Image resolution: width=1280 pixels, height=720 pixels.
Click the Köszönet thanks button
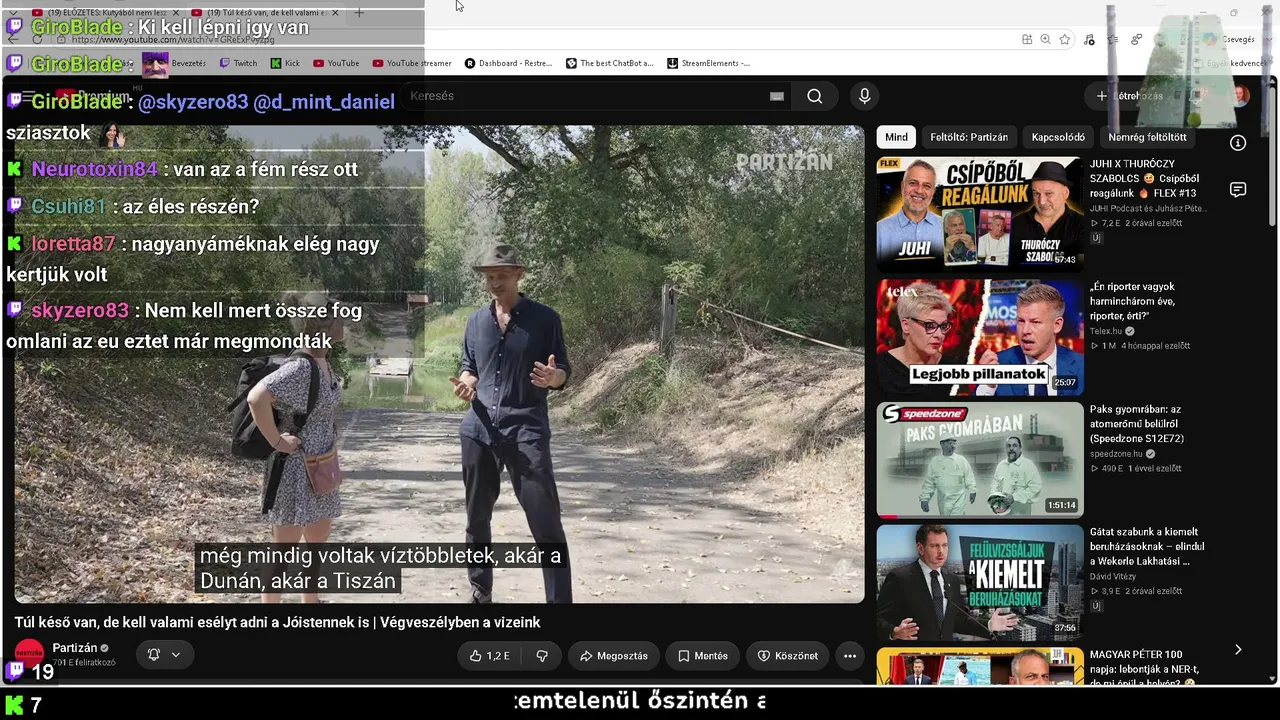click(x=787, y=656)
